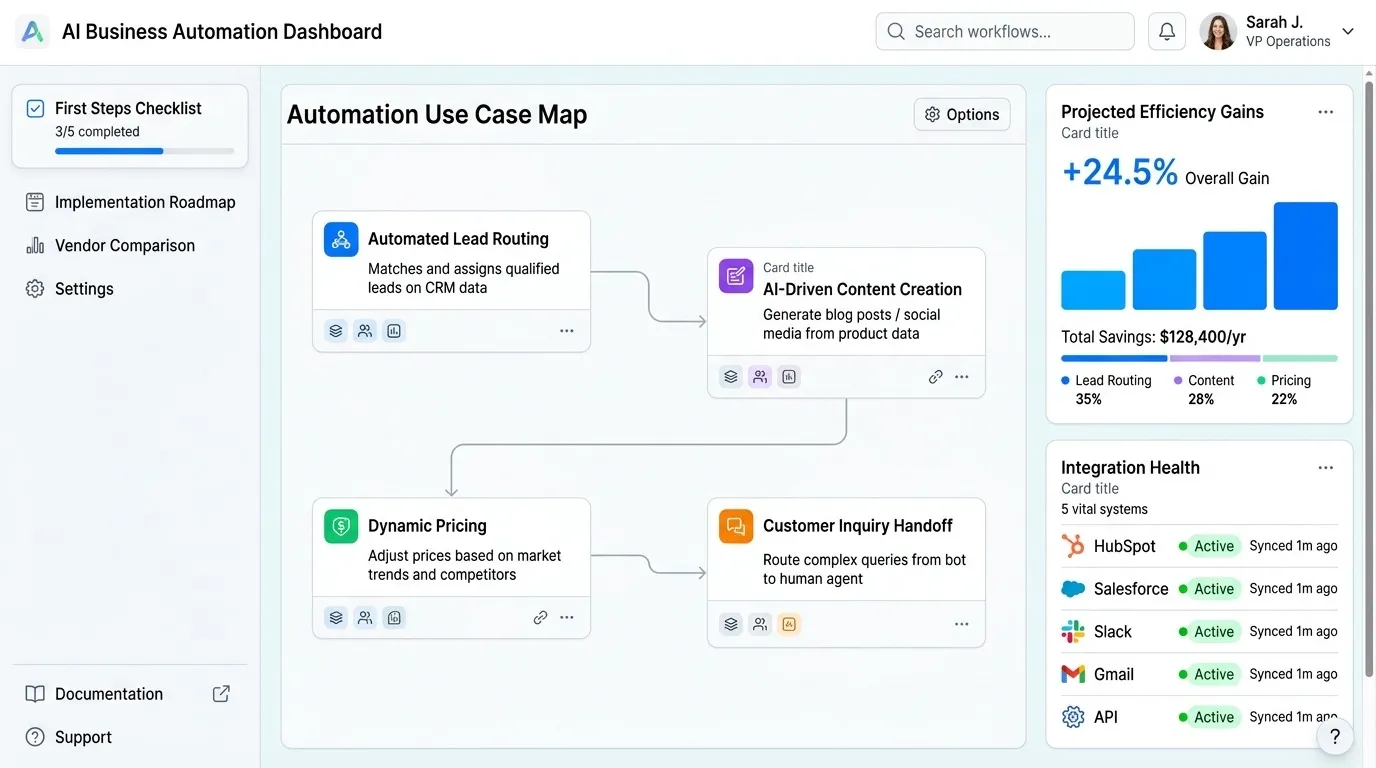The width and height of the screenshot is (1376, 768).
Task: Click layers icon on Customer Inquiry Handoff card
Action: (x=731, y=624)
